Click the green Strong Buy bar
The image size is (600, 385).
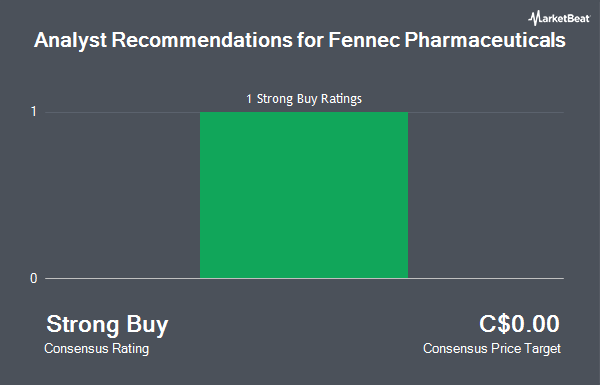pyautogui.click(x=304, y=195)
